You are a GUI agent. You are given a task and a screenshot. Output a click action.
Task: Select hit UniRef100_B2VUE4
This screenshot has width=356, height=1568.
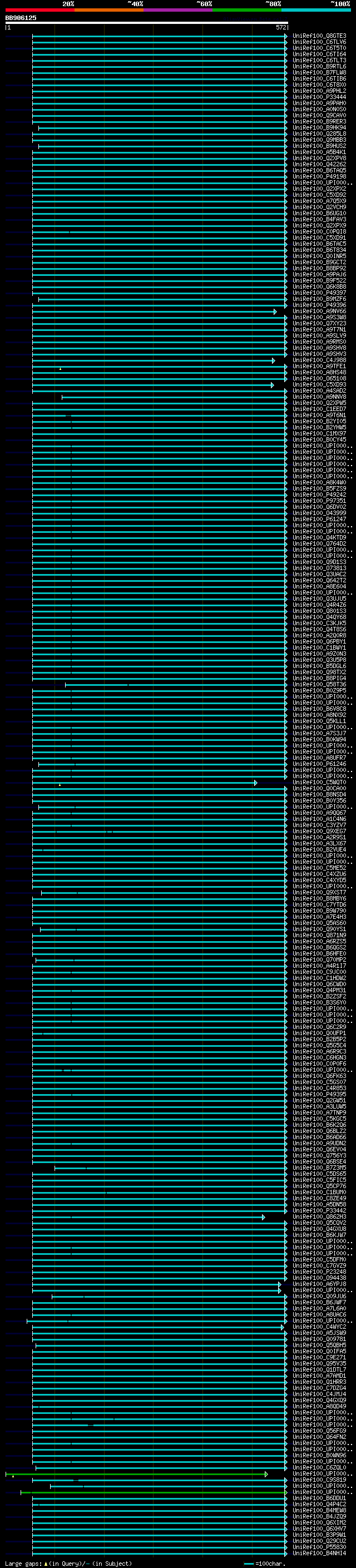[x=319, y=850]
